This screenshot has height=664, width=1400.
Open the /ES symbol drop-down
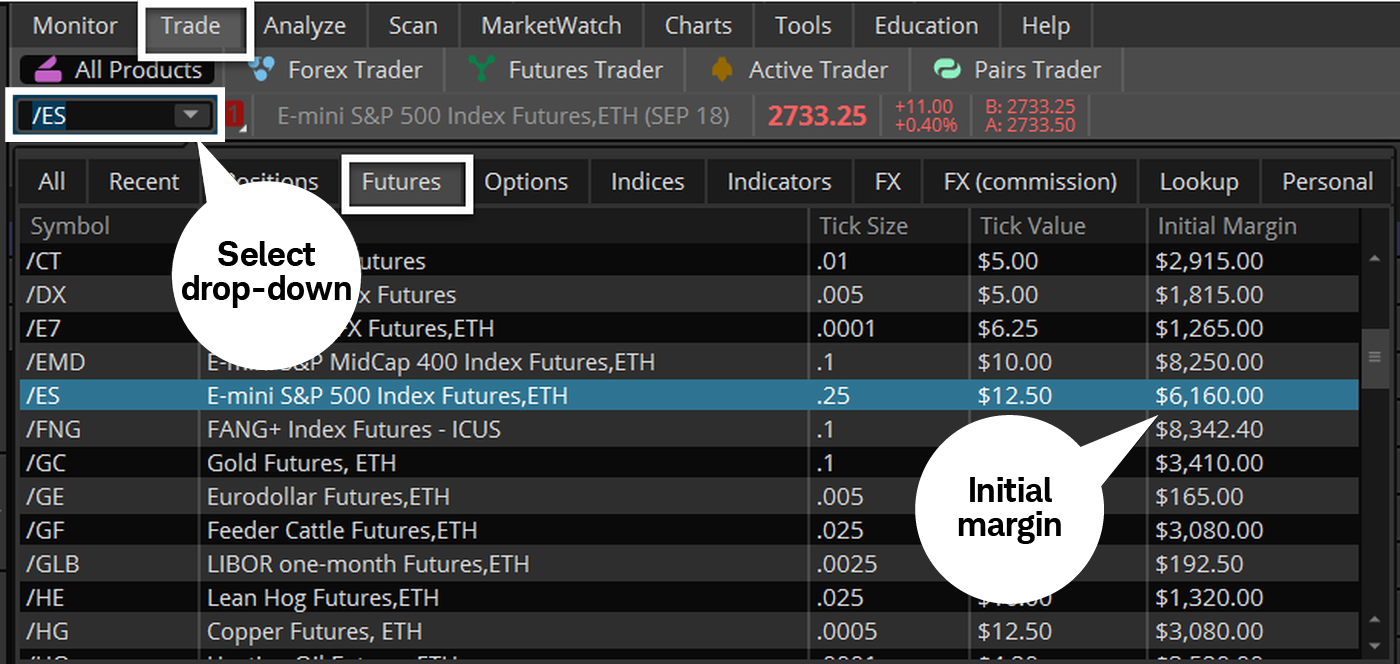[190, 115]
